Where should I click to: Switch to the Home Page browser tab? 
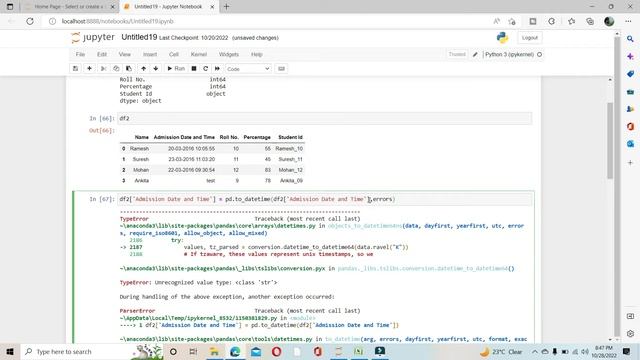68,7
